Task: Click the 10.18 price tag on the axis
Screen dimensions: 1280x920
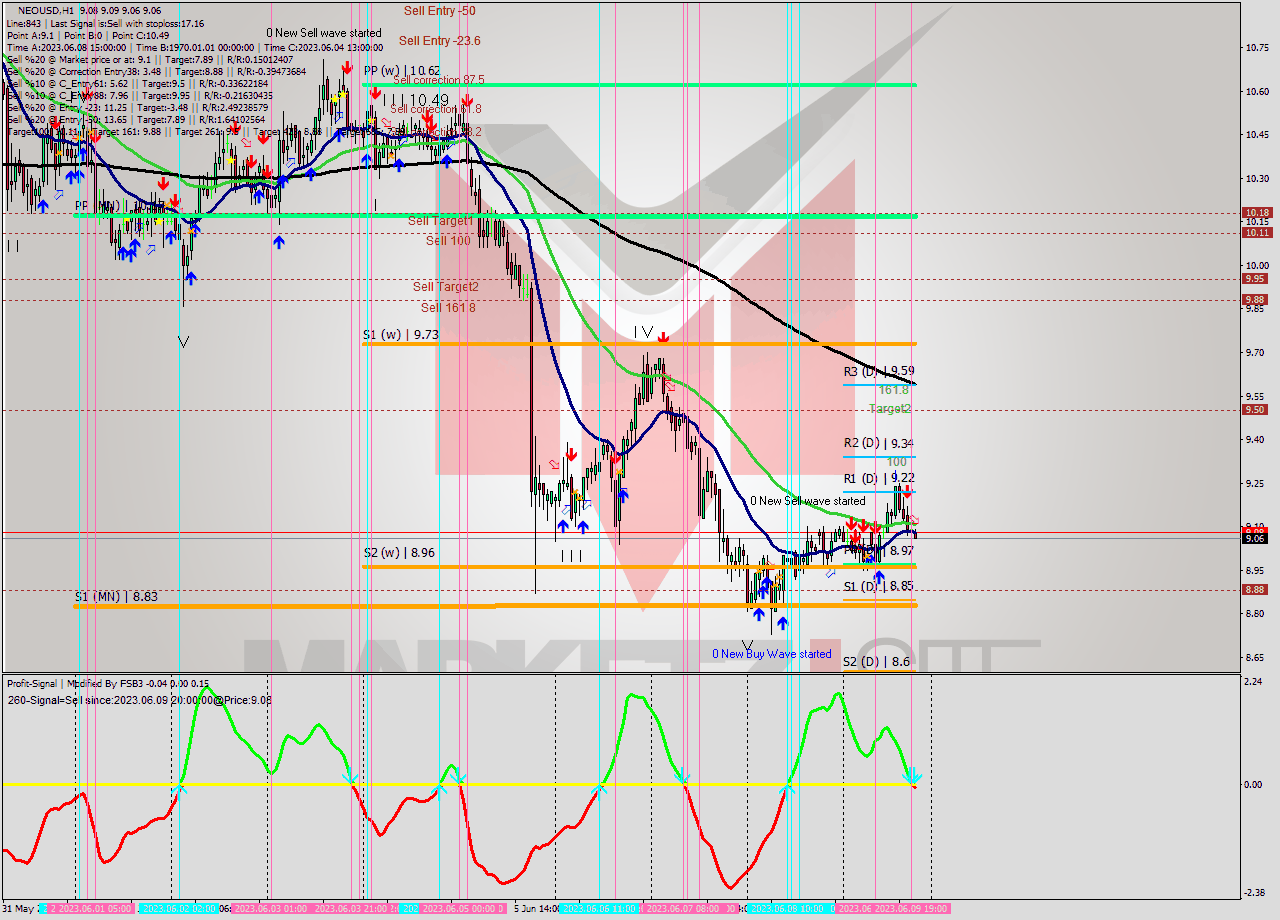Action: 1256,213
